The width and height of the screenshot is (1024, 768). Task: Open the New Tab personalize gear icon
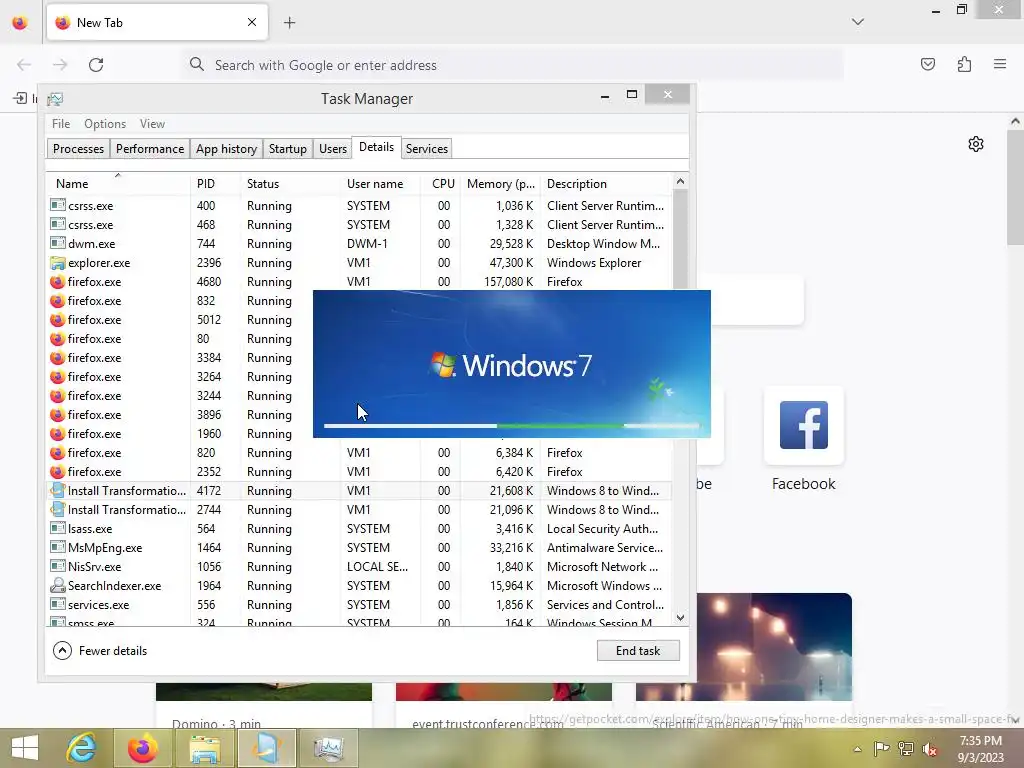pos(976,144)
